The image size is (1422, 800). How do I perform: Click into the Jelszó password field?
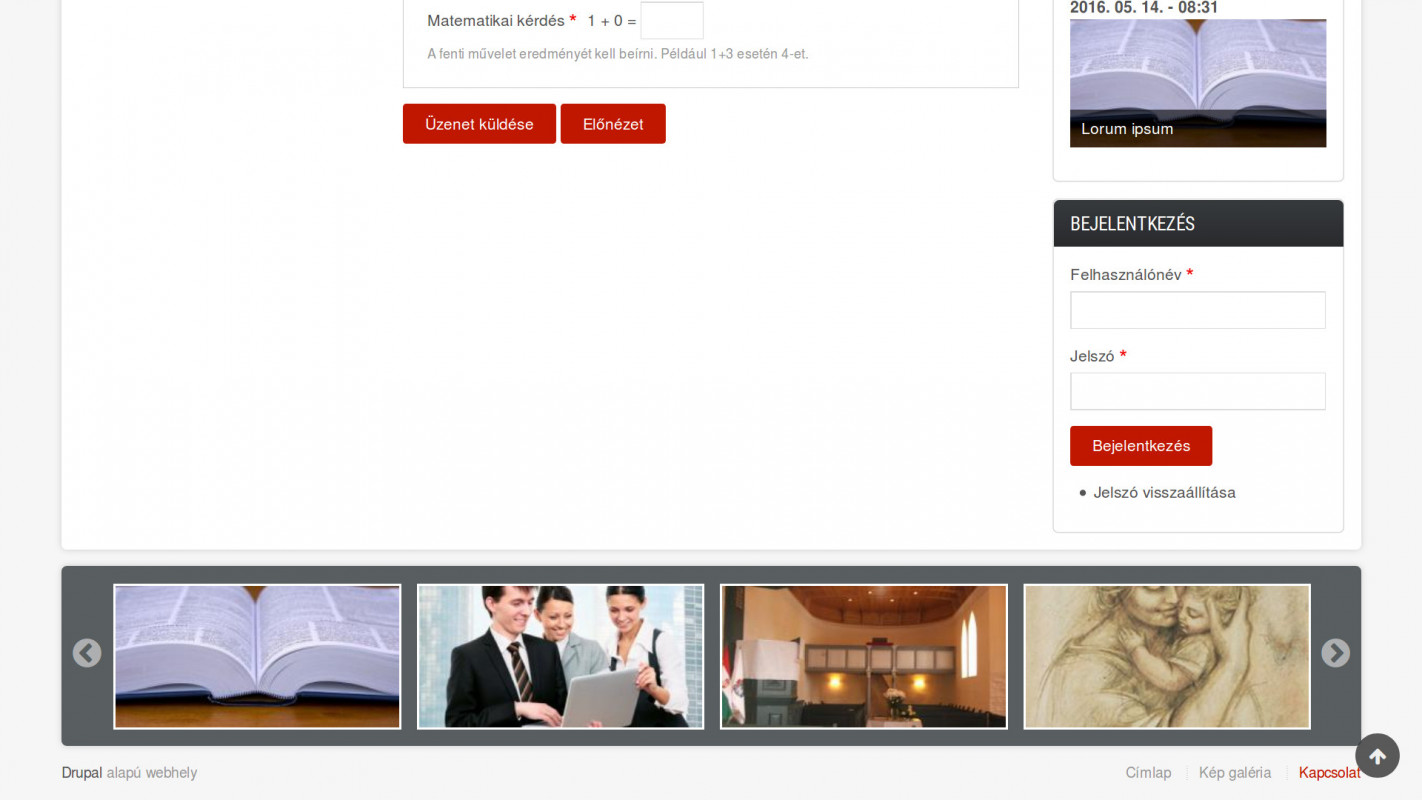click(x=1198, y=391)
